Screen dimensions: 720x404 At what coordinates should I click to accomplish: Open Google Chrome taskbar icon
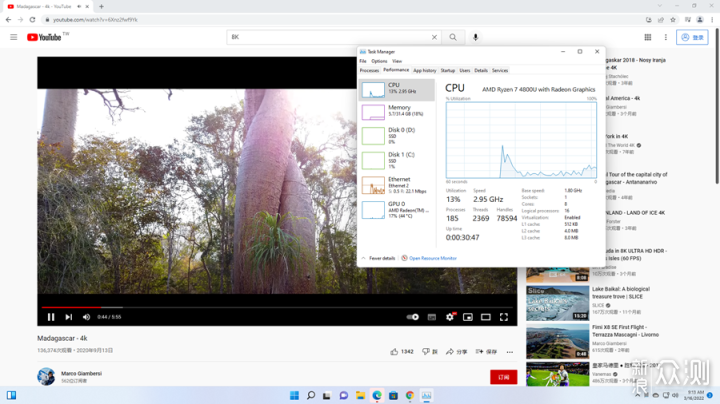pyautogui.click(x=410, y=395)
